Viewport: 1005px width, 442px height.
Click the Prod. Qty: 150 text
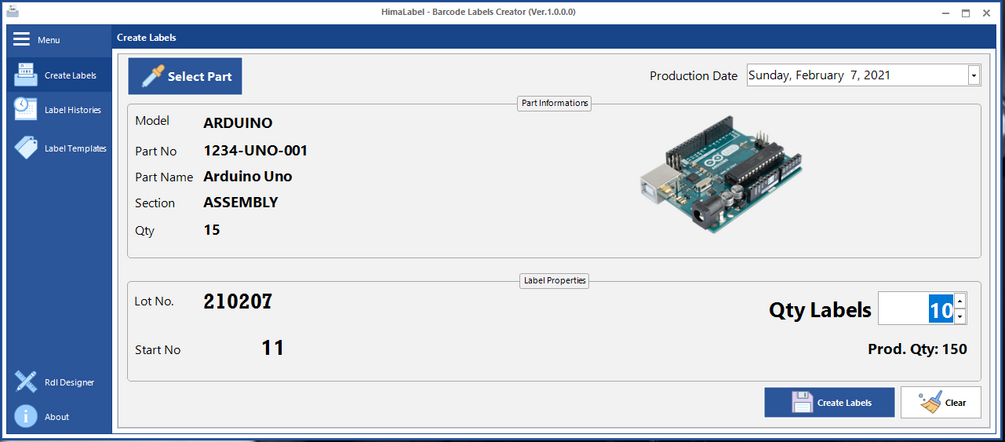[917, 350]
